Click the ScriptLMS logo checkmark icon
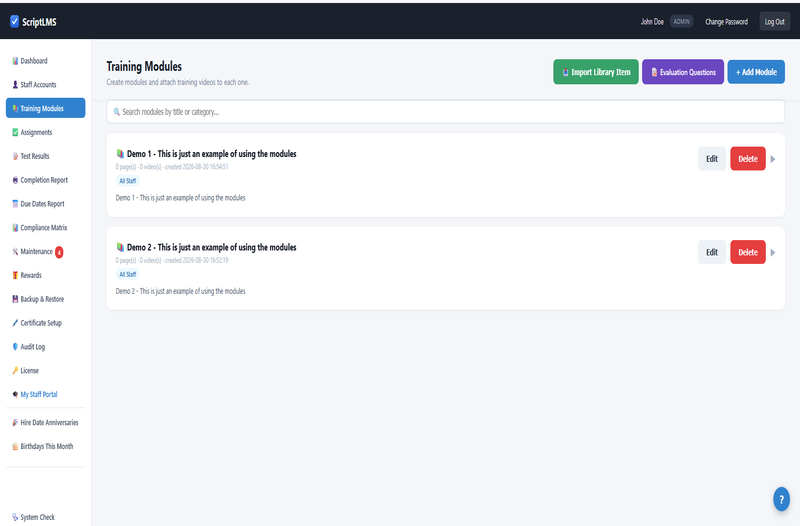Screen dimensions: 800x526 click(14, 21)
